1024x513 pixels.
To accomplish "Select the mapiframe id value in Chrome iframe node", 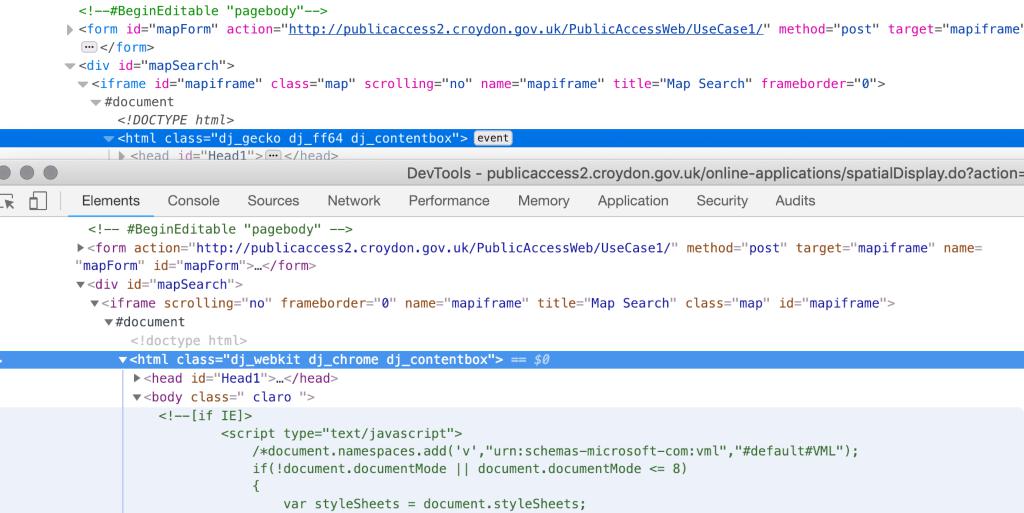I will 844,303.
